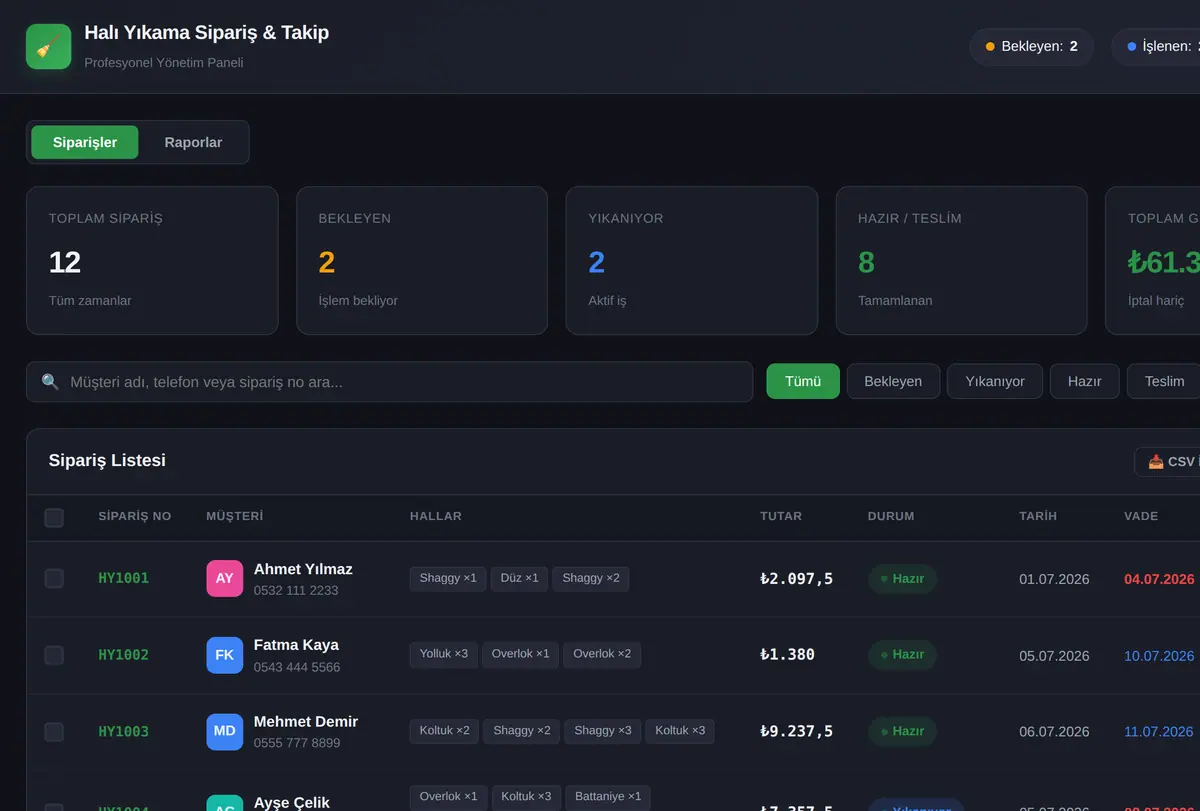Filter orders by Yıkanıyor
1200x811 pixels.
pos(995,381)
